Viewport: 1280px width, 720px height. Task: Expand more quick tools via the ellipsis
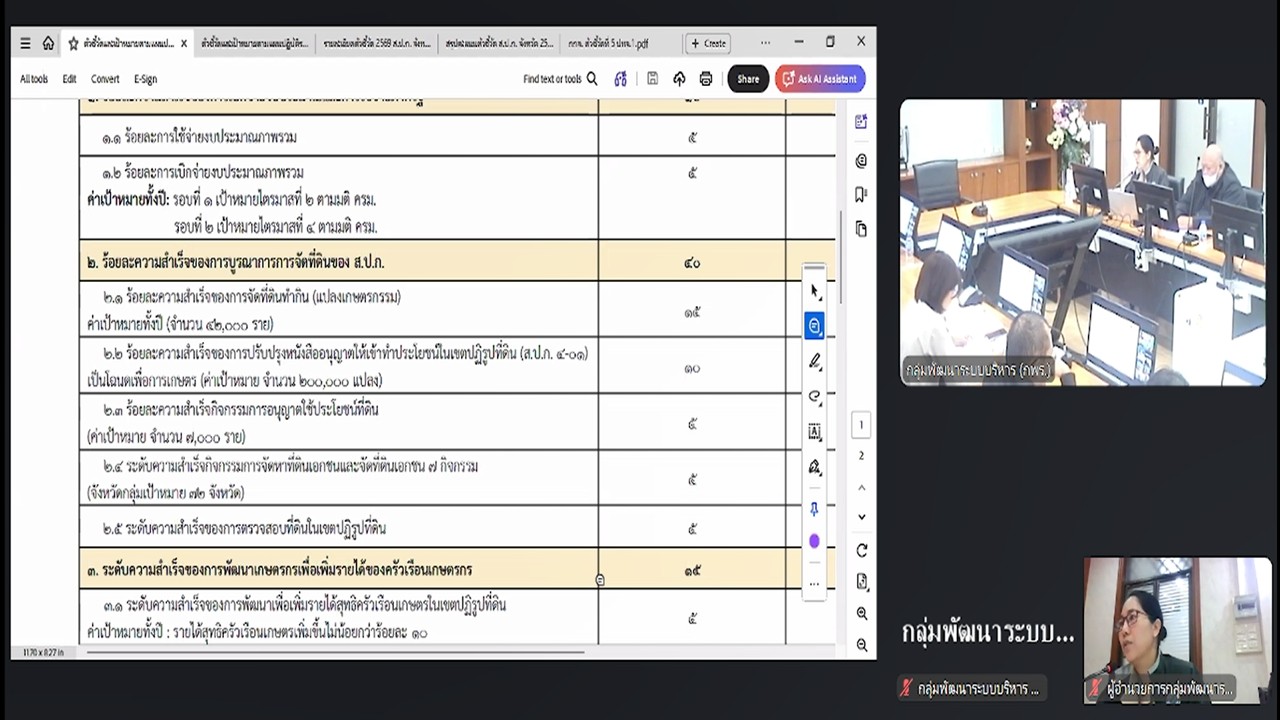[814, 582]
